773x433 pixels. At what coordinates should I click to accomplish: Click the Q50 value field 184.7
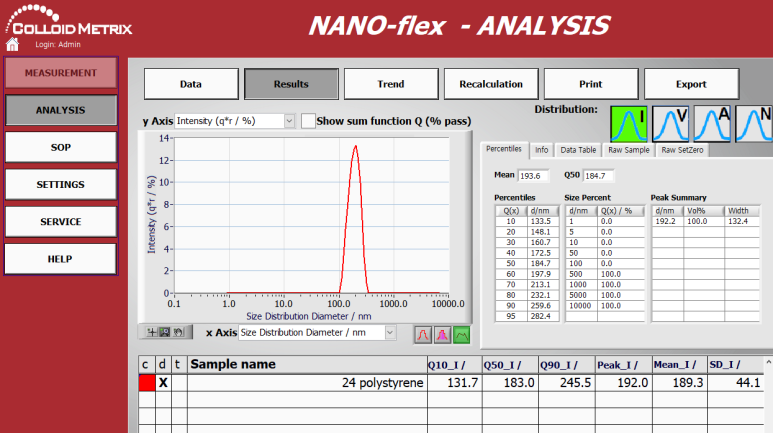[598, 176]
